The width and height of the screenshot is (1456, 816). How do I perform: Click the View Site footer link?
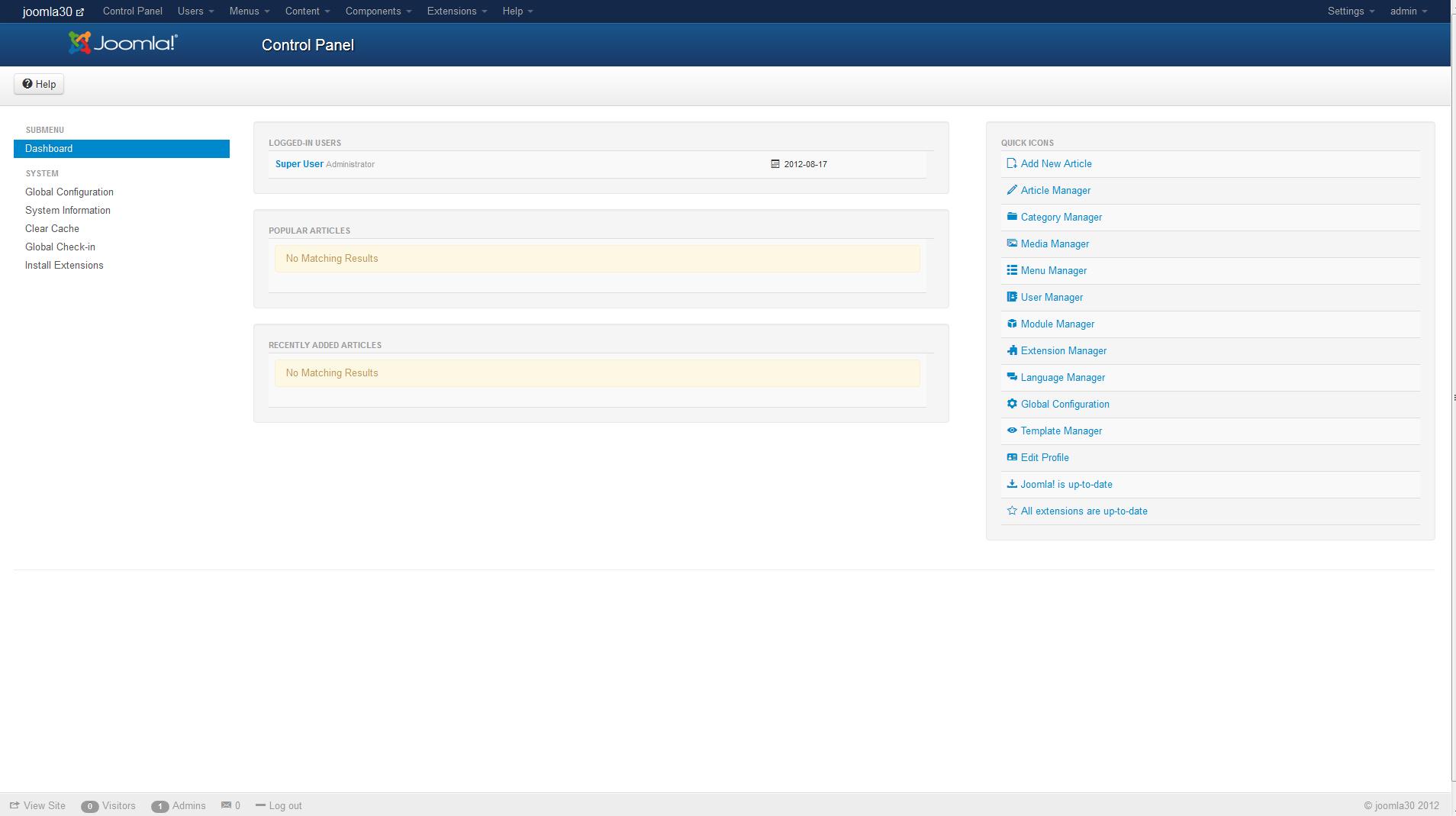pyautogui.click(x=44, y=805)
